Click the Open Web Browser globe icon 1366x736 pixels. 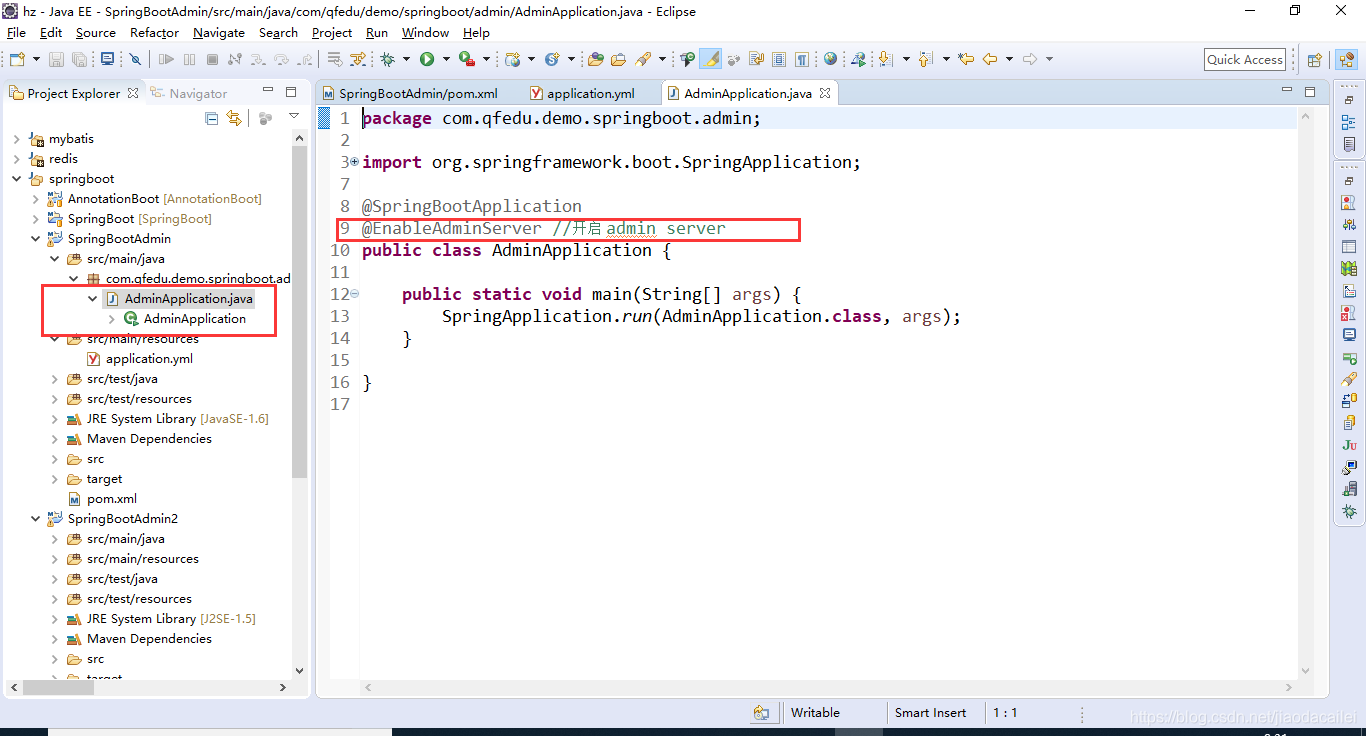click(830, 60)
